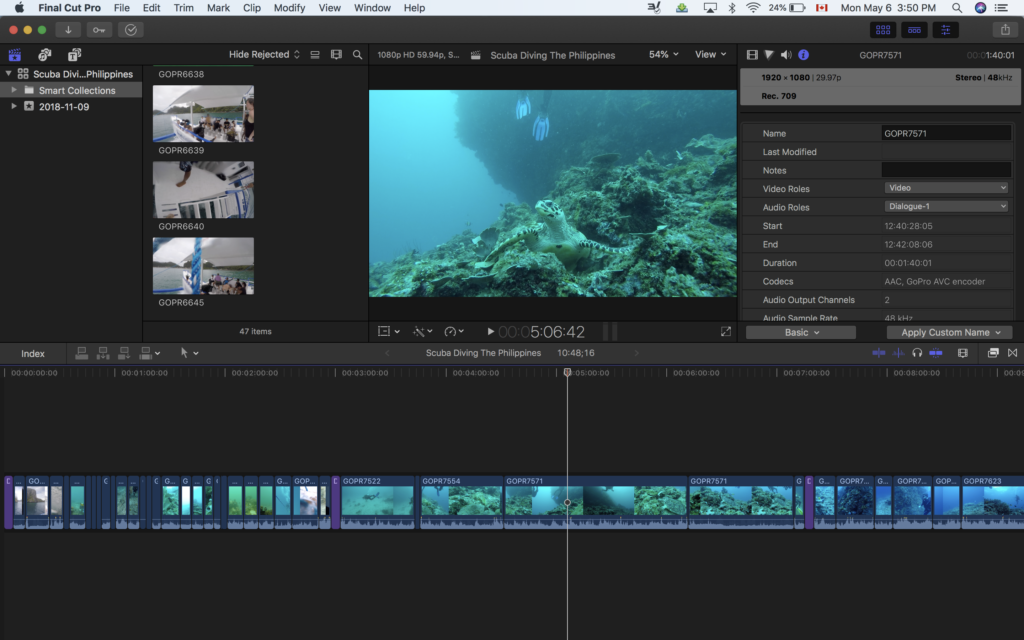Open the Photos and Audio sidebar
This screenshot has width=1024, height=640.
(x=45, y=55)
